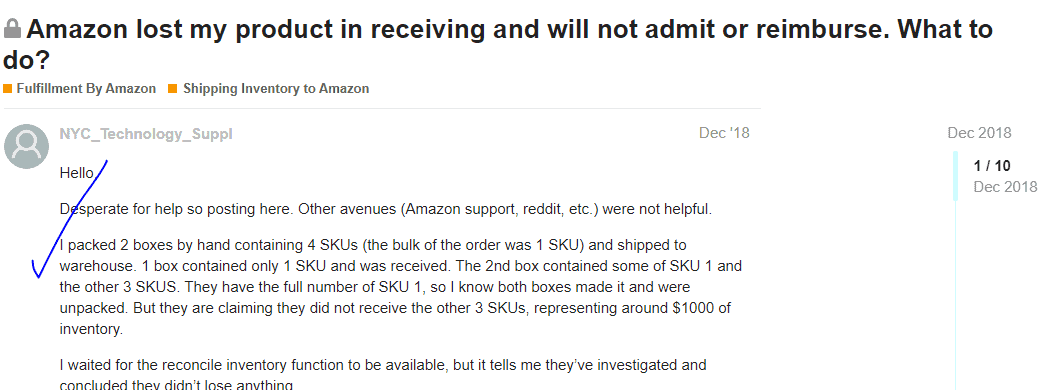The width and height of the screenshot is (1052, 390).
Task: Jump to Dec 2018 at timeline top
Action: (x=979, y=133)
